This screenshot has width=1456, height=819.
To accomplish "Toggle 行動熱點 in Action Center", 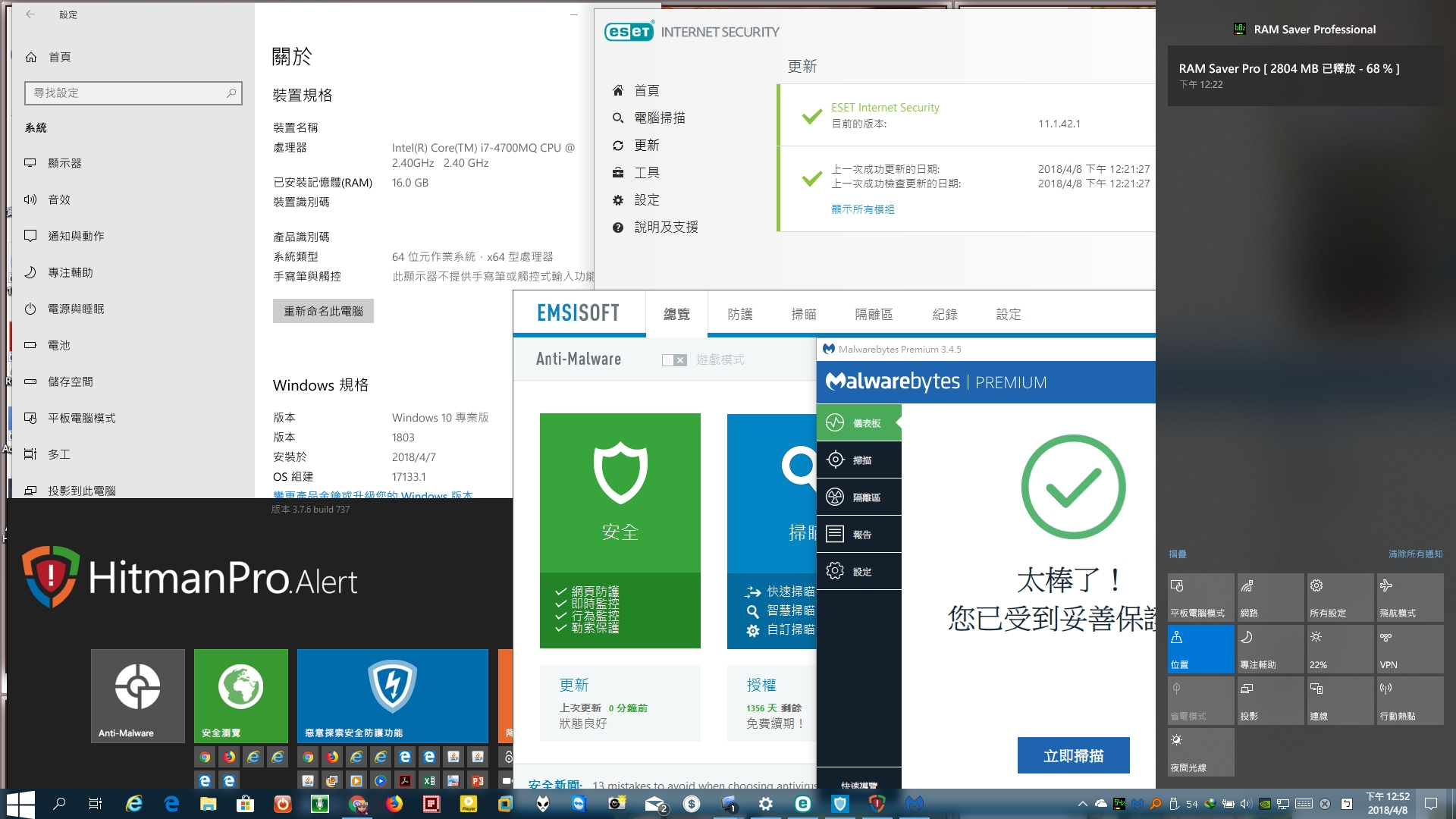I will pos(1410,701).
